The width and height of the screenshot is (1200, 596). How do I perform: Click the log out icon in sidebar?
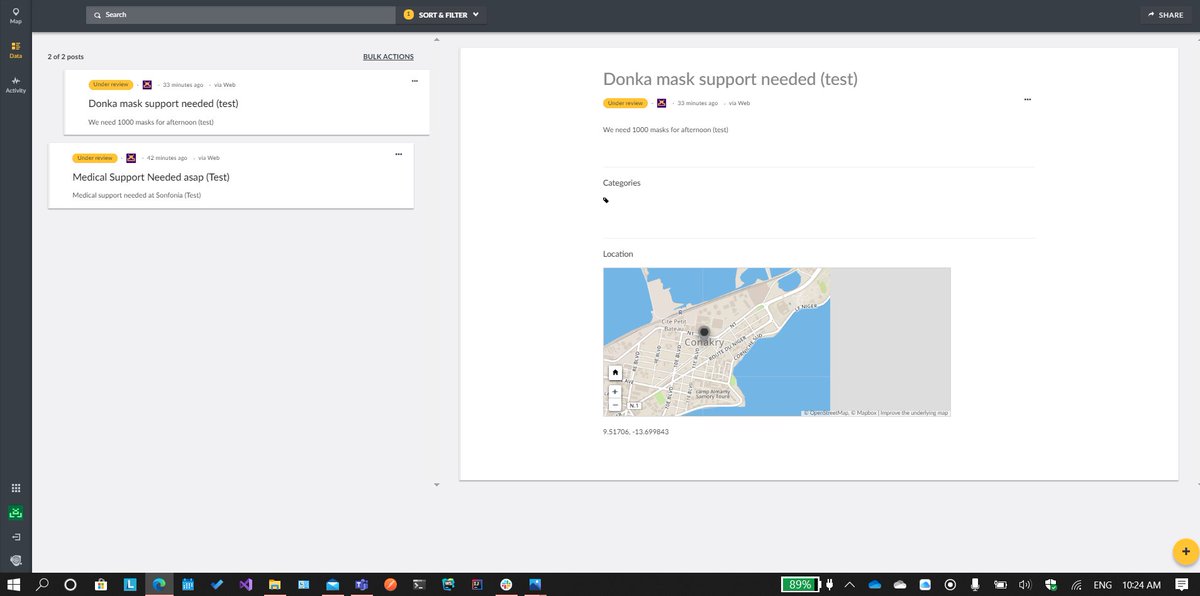coord(15,537)
